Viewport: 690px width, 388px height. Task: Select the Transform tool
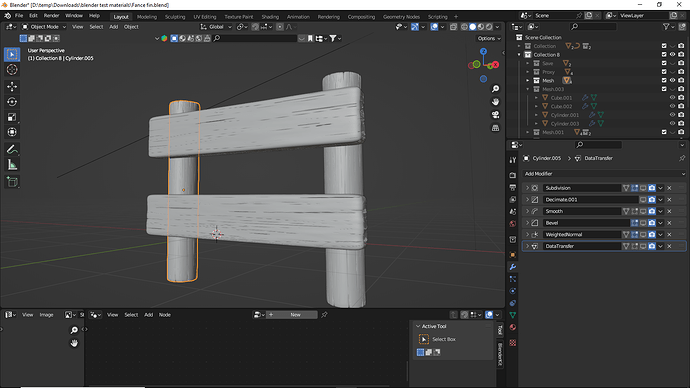(12, 132)
